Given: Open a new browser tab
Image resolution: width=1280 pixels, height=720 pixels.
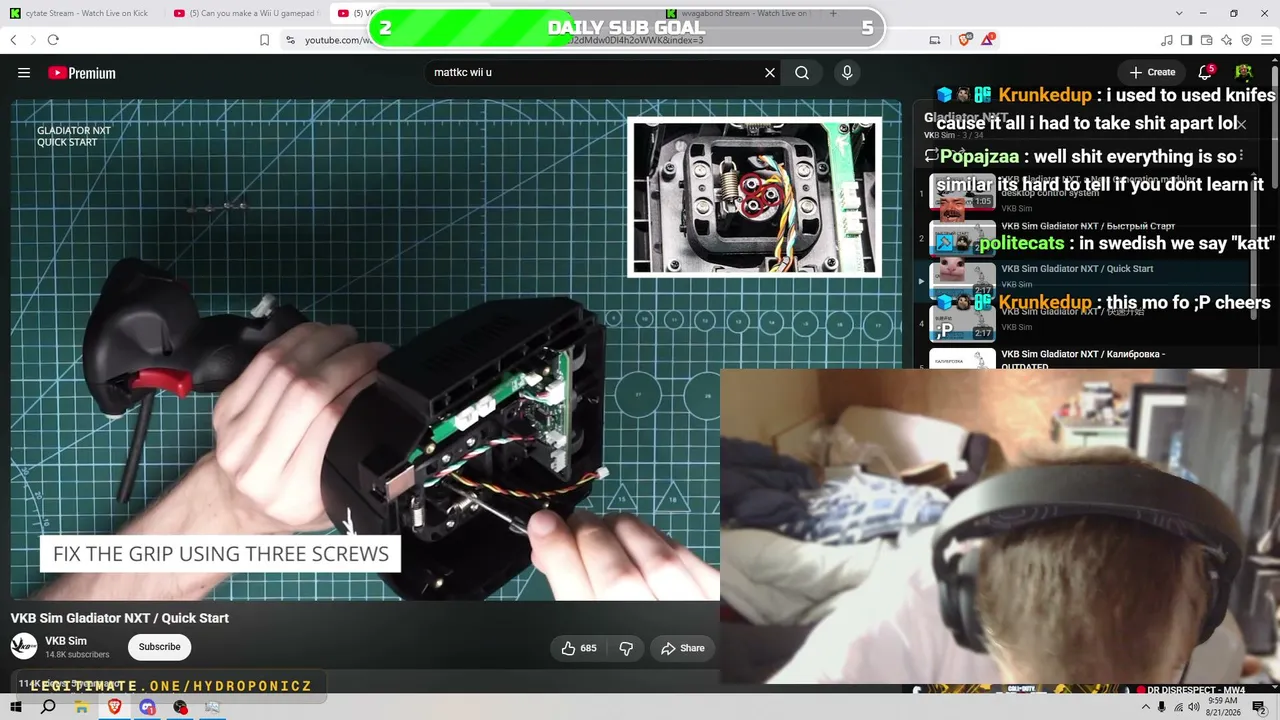Looking at the screenshot, I should (x=833, y=14).
